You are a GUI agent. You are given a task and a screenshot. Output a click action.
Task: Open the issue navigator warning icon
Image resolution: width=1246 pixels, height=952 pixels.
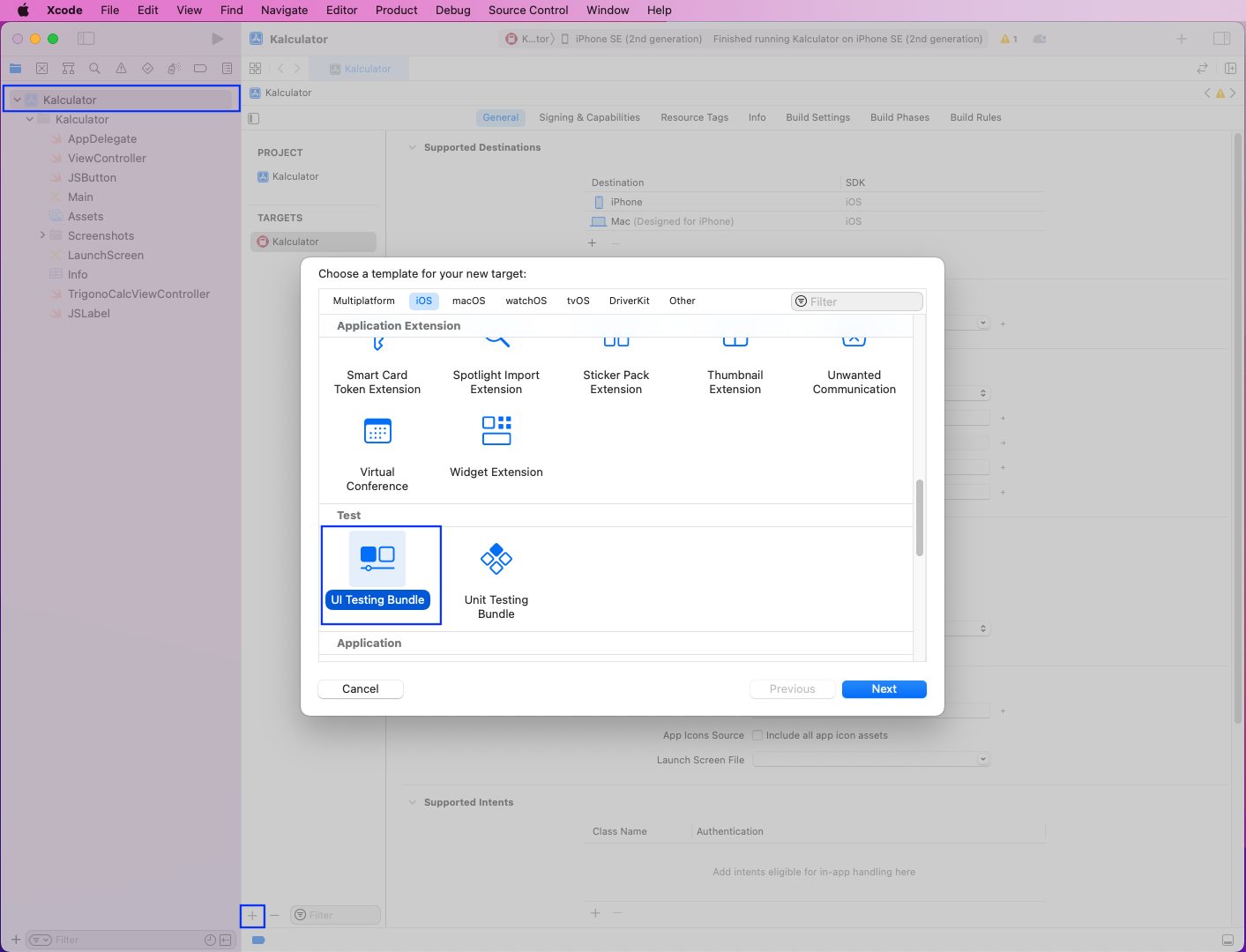coord(121,69)
